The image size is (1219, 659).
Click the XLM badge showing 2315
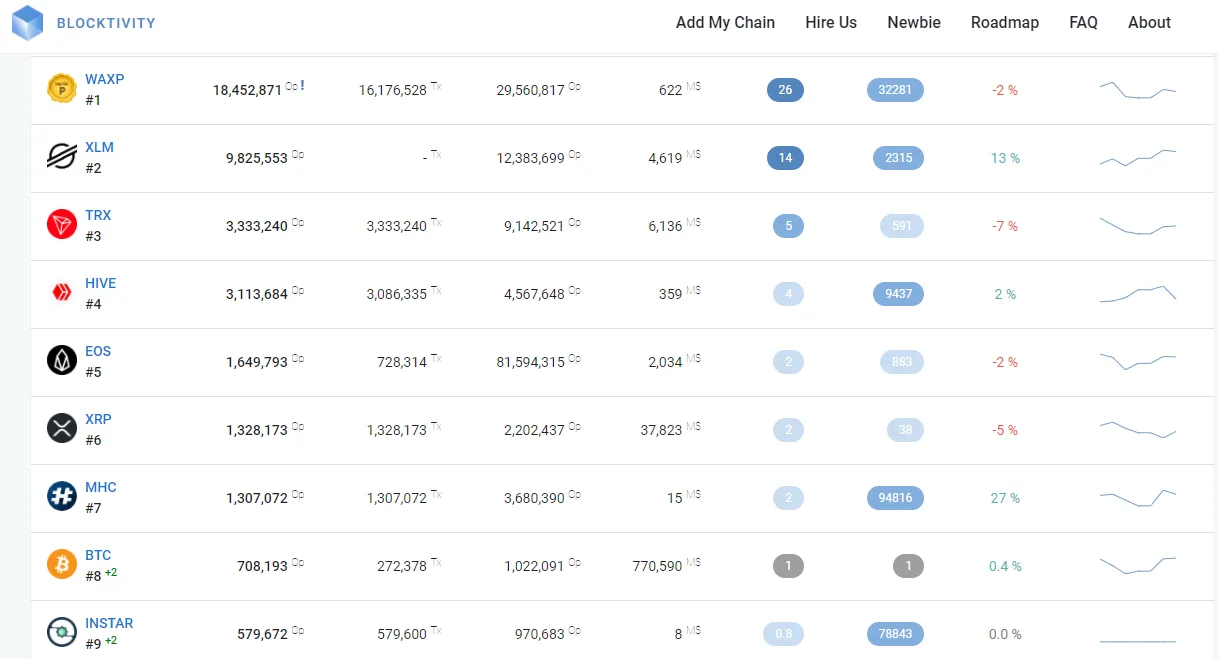pos(898,158)
